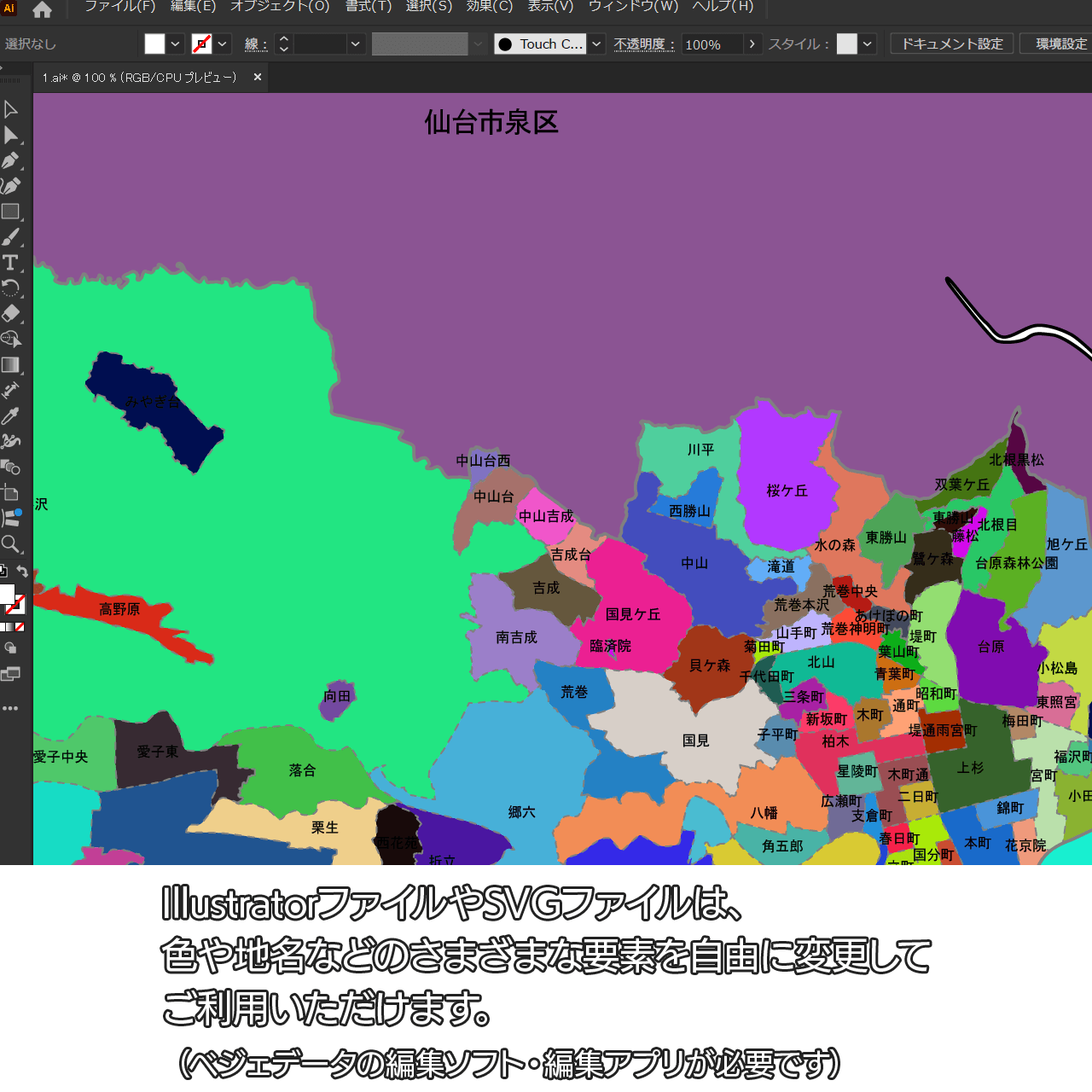
Task: Choose the Eraser tool
Action: point(11,313)
